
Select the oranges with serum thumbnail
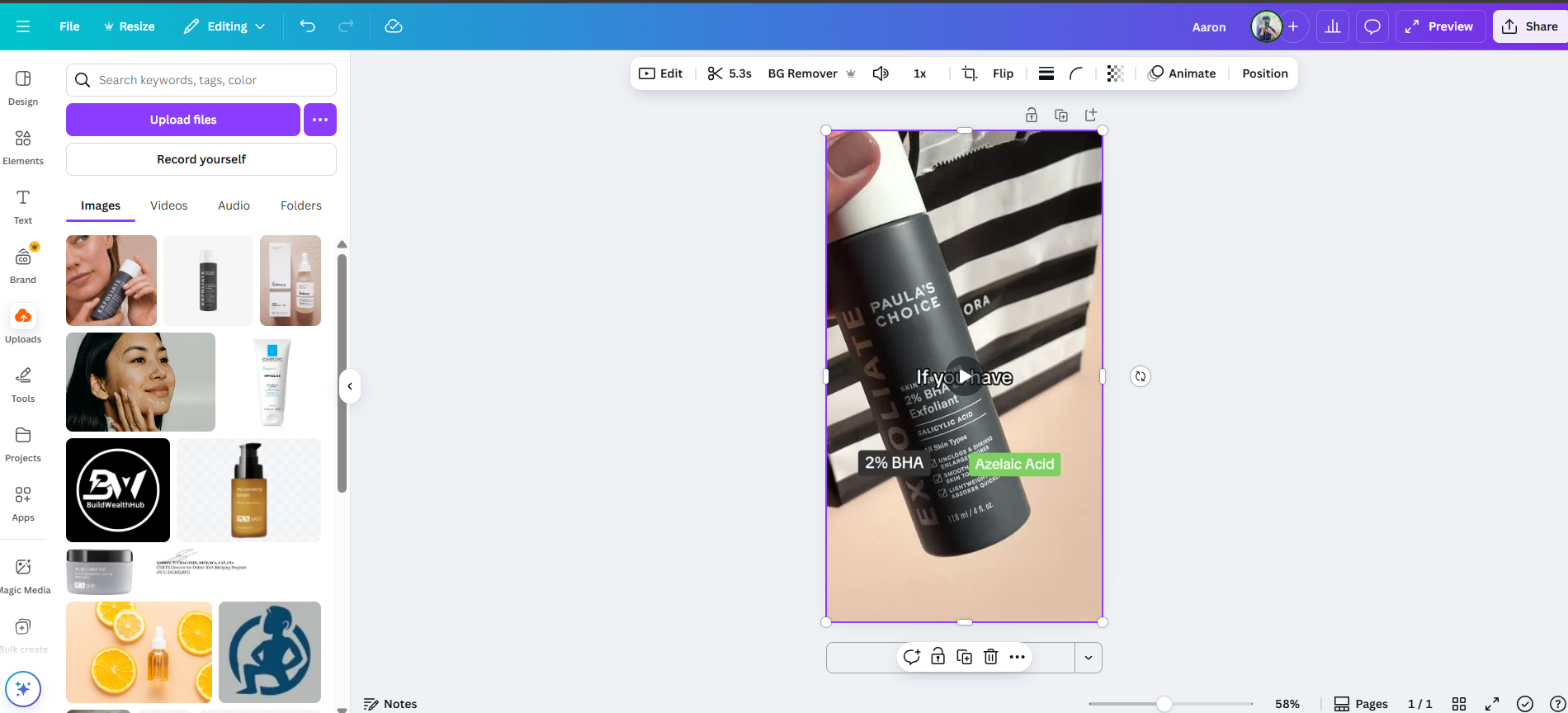point(139,652)
